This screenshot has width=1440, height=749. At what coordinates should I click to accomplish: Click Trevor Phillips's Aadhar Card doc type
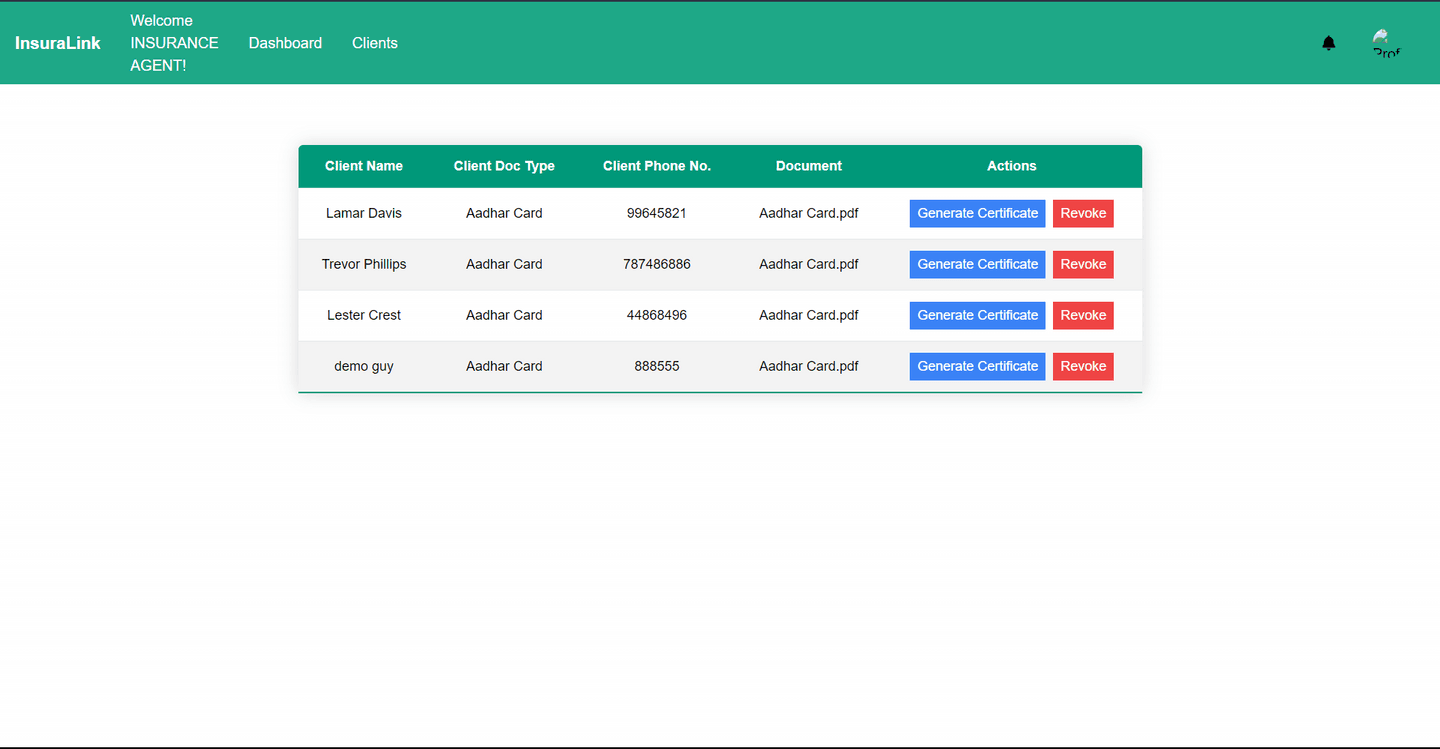click(504, 264)
